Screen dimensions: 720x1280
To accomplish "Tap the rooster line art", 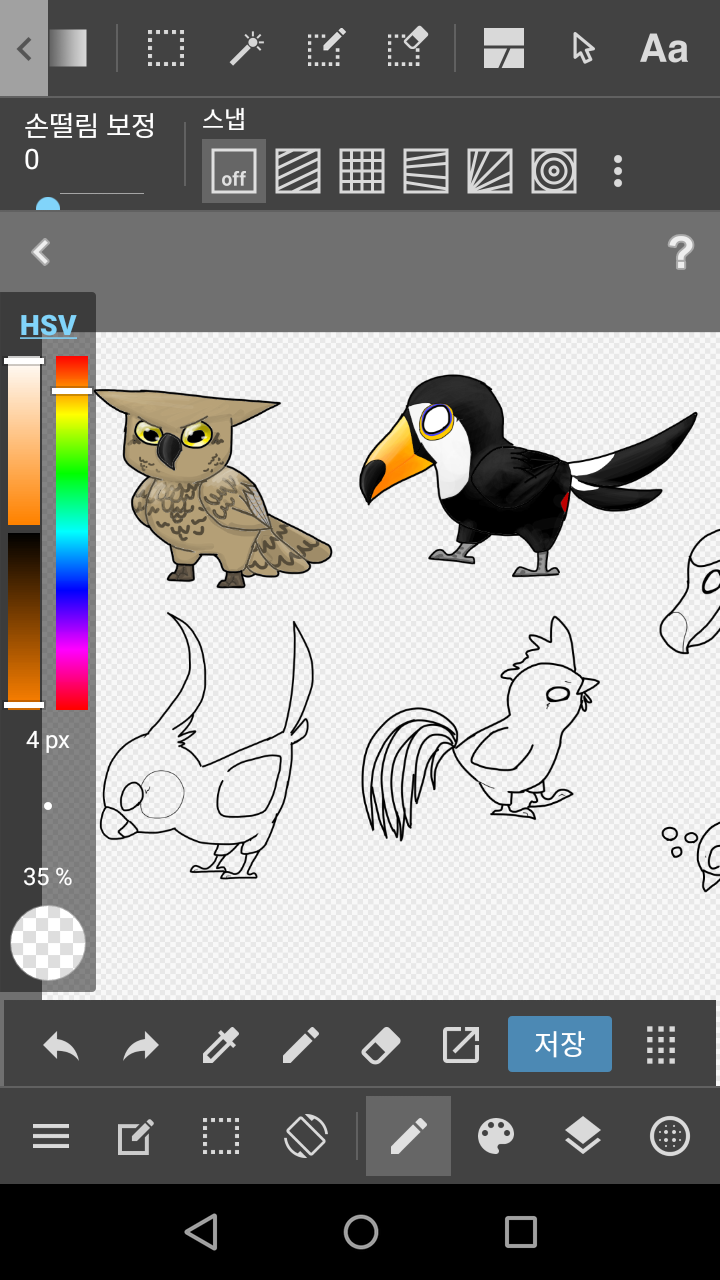I will coord(480,730).
